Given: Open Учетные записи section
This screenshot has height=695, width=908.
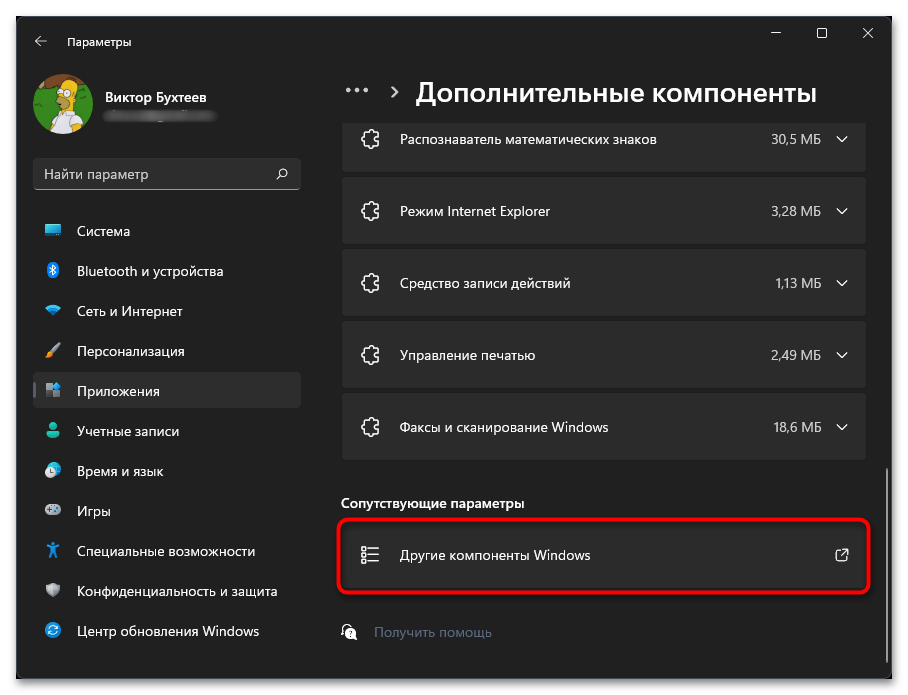Looking at the screenshot, I should pyautogui.click(x=167, y=431).
